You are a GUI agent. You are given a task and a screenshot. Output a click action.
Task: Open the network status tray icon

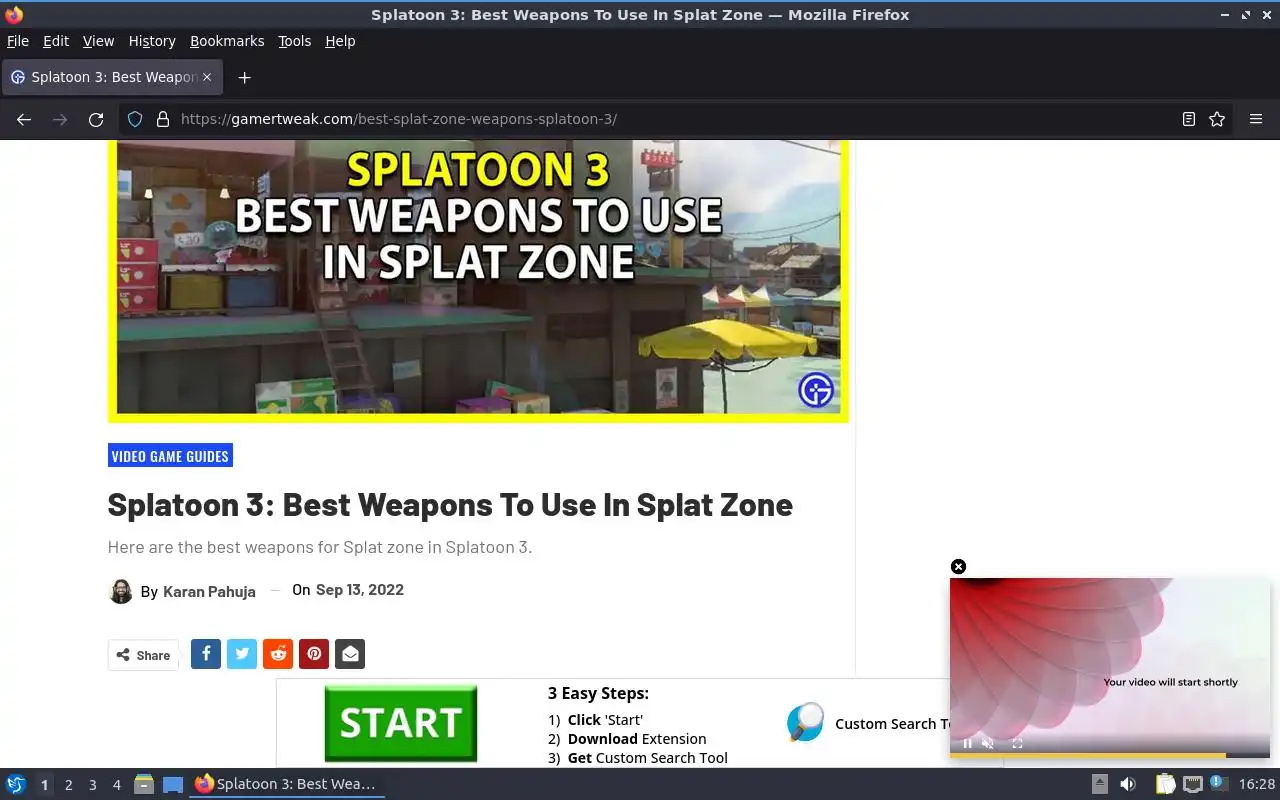[x=1192, y=784]
